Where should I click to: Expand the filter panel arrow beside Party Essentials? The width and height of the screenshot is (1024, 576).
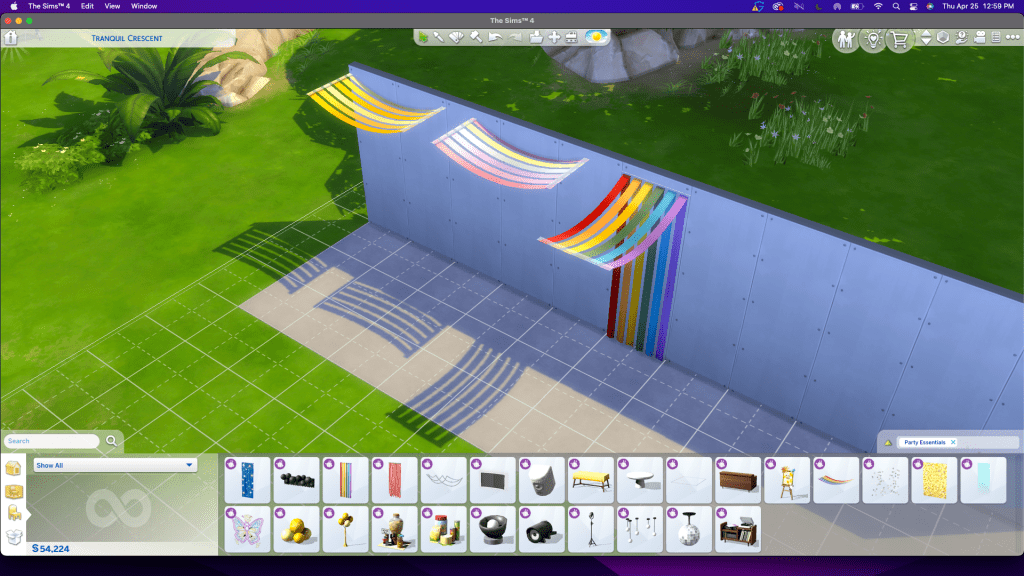click(x=887, y=442)
